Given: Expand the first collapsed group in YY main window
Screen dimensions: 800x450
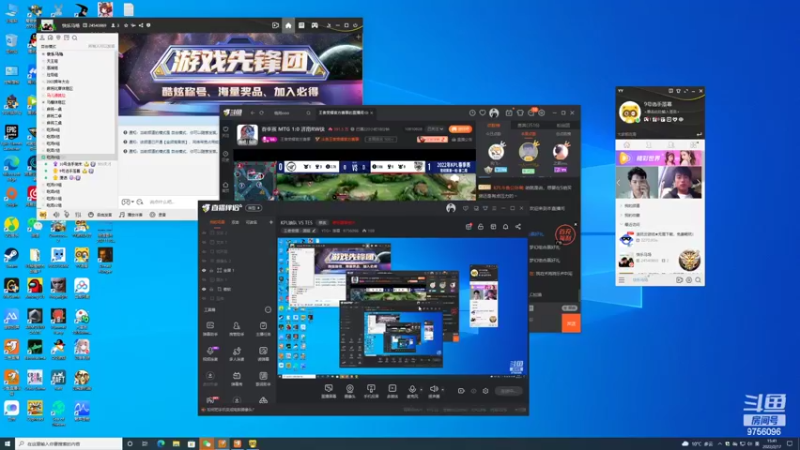Looking at the screenshot, I should tap(621, 206).
